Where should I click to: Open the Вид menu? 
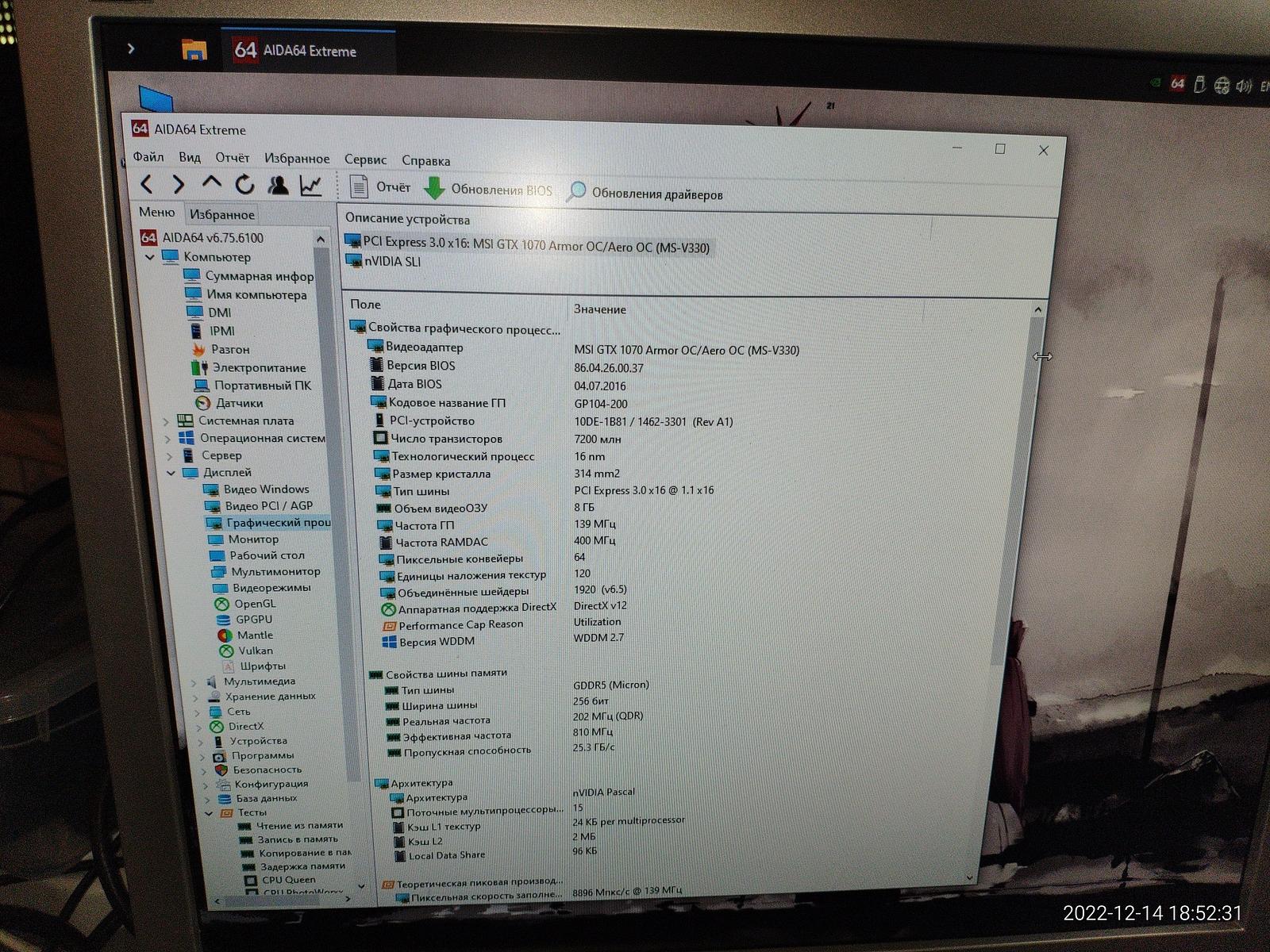190,157
